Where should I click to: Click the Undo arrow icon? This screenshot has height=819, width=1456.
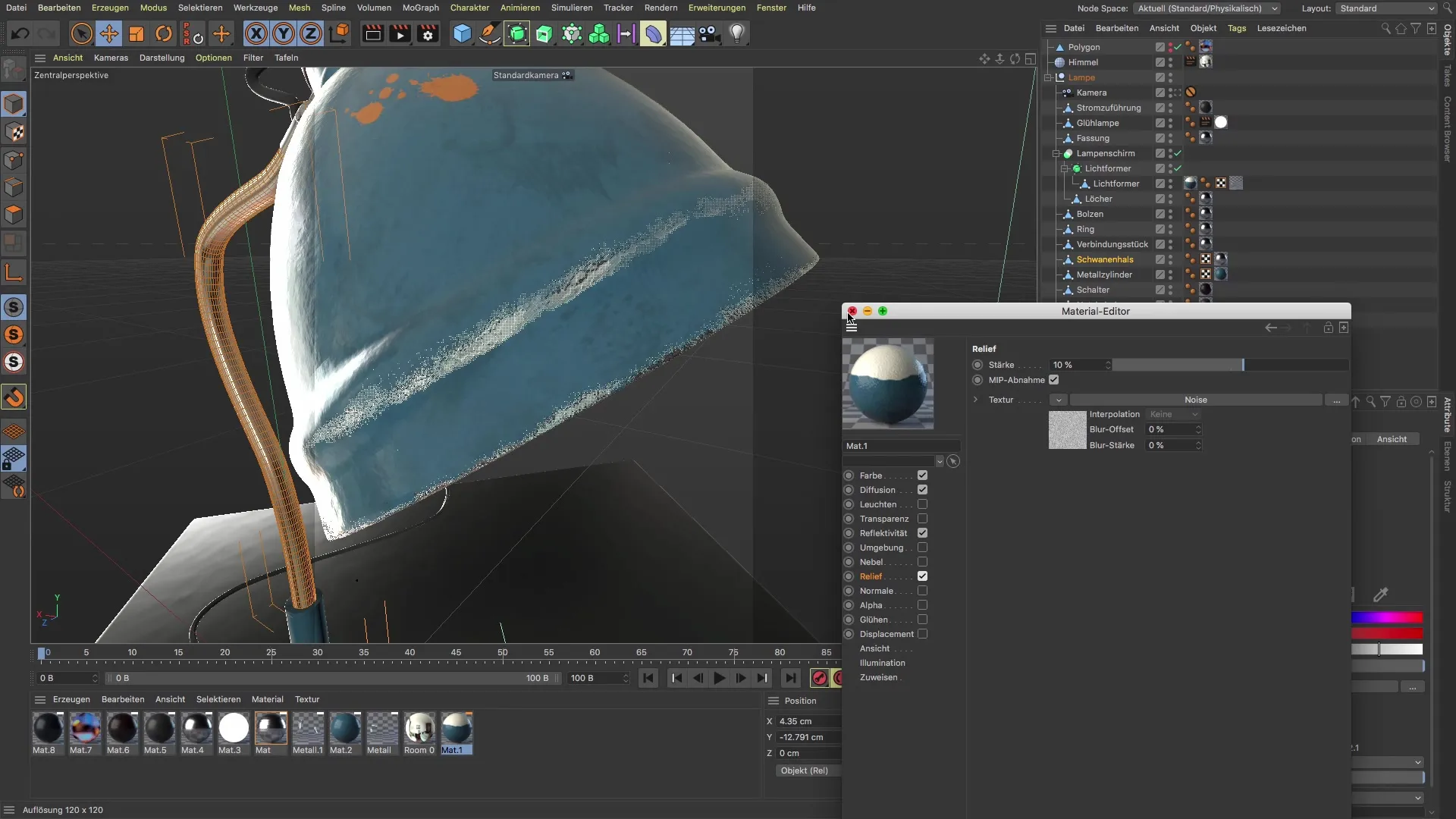[20, 34]
